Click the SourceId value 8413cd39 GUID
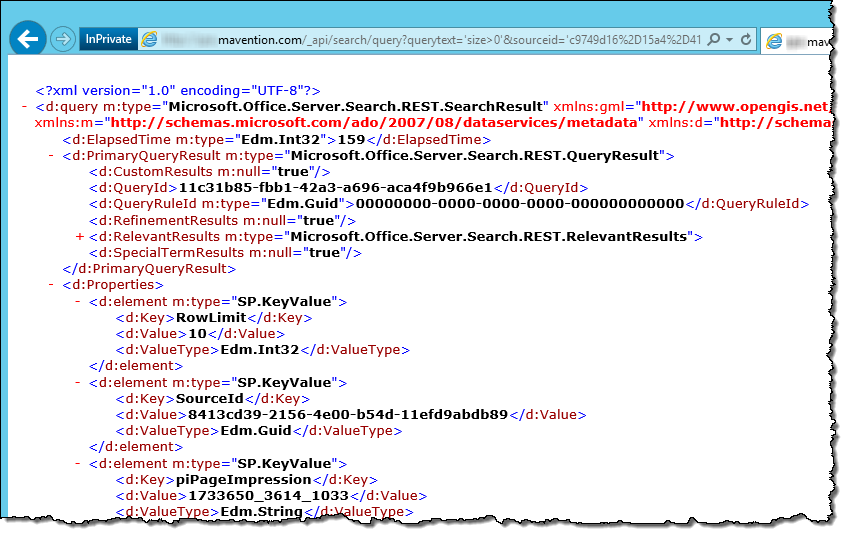This screenshot has width=846, height=534. (348, 415)
